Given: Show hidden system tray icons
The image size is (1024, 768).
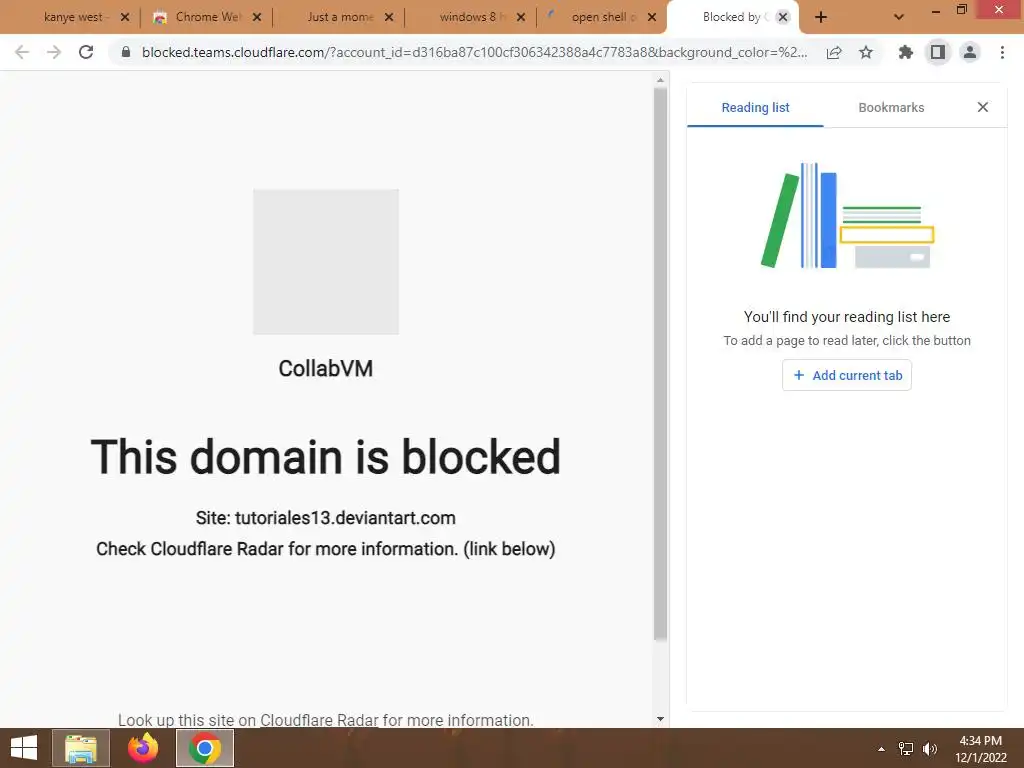Looking at the screenshot, I should [881, 749].
